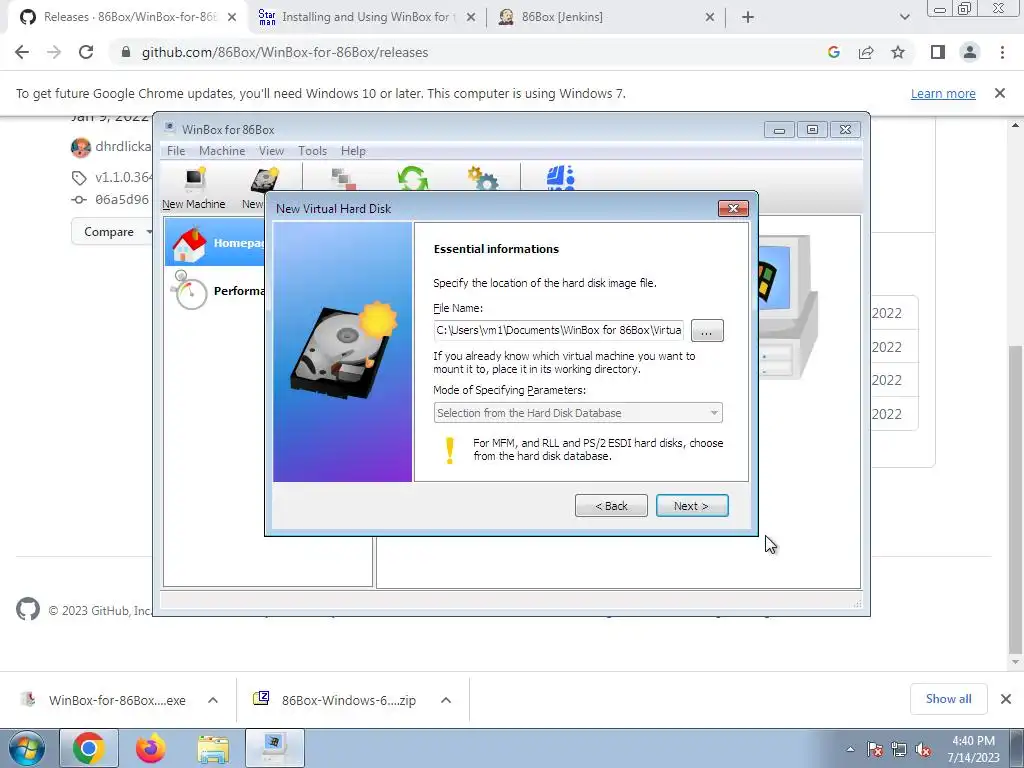The height and width of the screenshot is (768, 1024).
Task: Open File Explorer from the taskbar
Action: coord(213,748)
